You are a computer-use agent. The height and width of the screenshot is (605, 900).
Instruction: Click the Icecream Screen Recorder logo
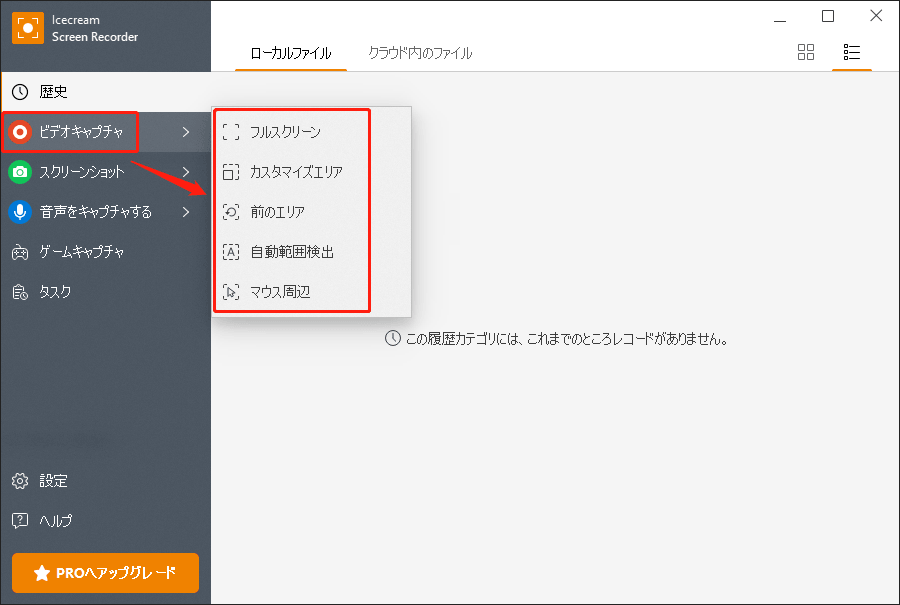coord(26,29)
